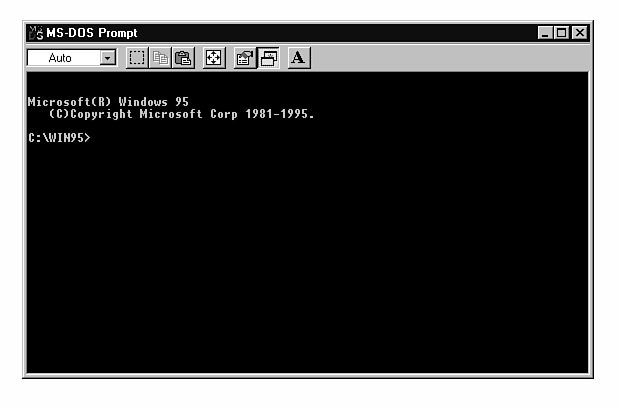Toggle the Background button in the toolbar

pos(268,58)
